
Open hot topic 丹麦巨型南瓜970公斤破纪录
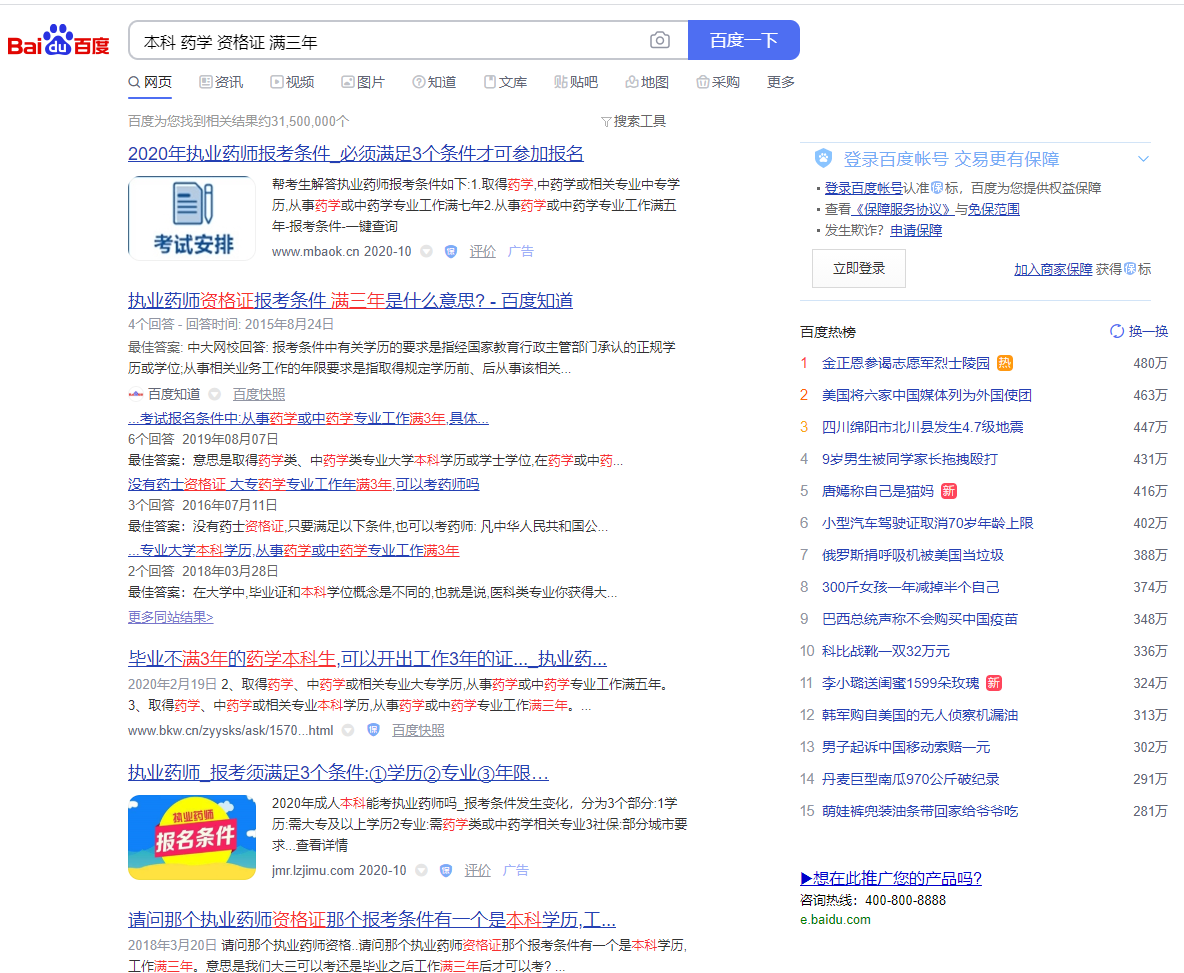pyautogui.click(x=910, y=779)
